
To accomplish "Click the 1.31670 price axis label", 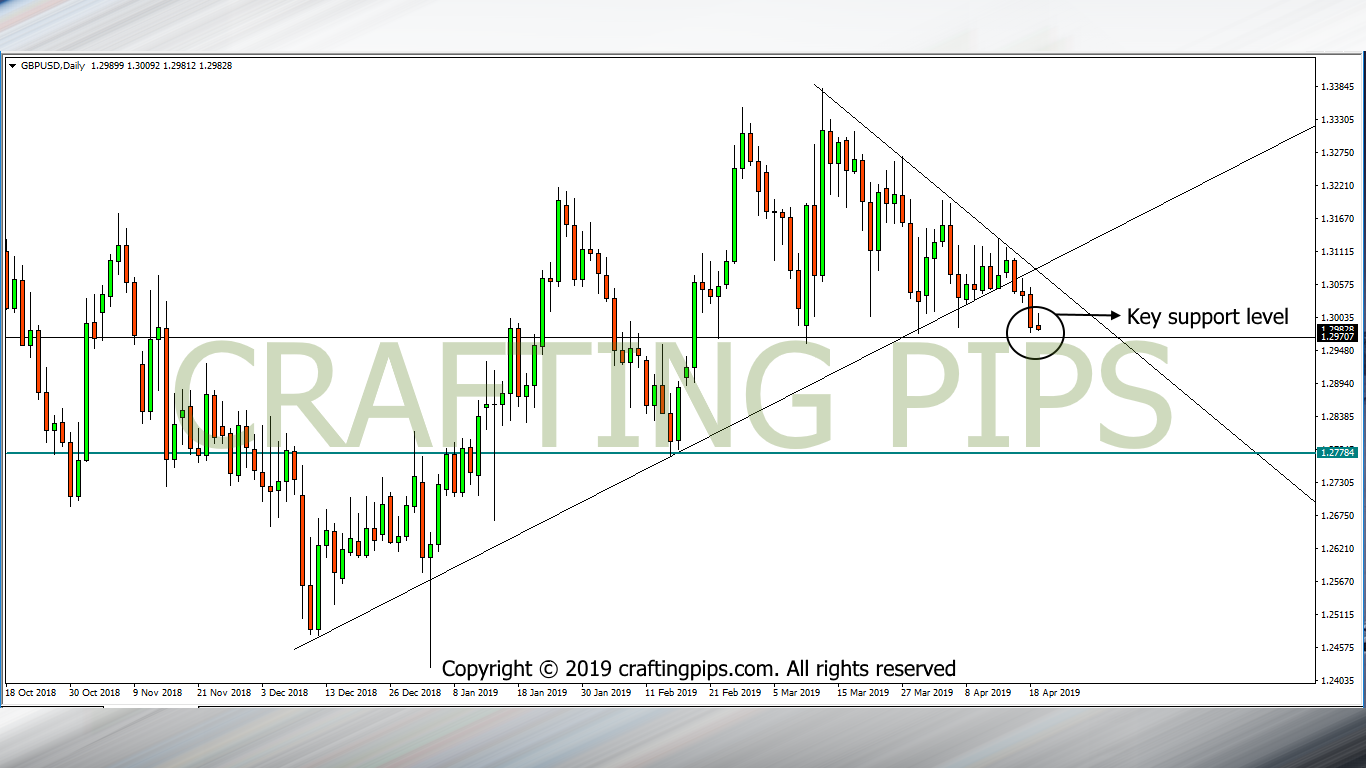I will (1338, 219).
